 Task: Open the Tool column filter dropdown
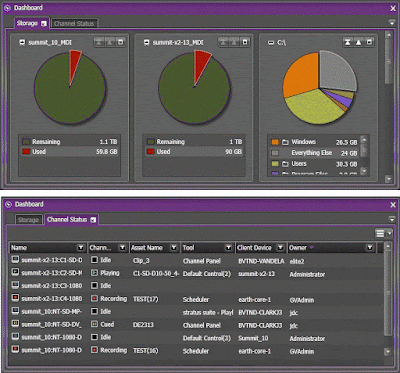[x=228, y=248]
